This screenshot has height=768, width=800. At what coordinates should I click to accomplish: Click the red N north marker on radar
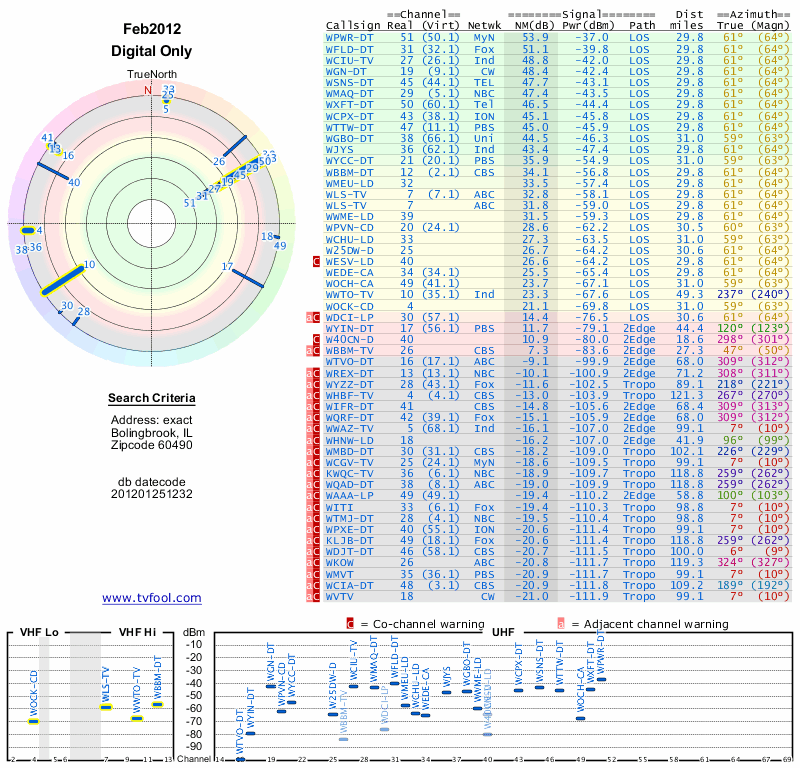click(x=149, y=90)
